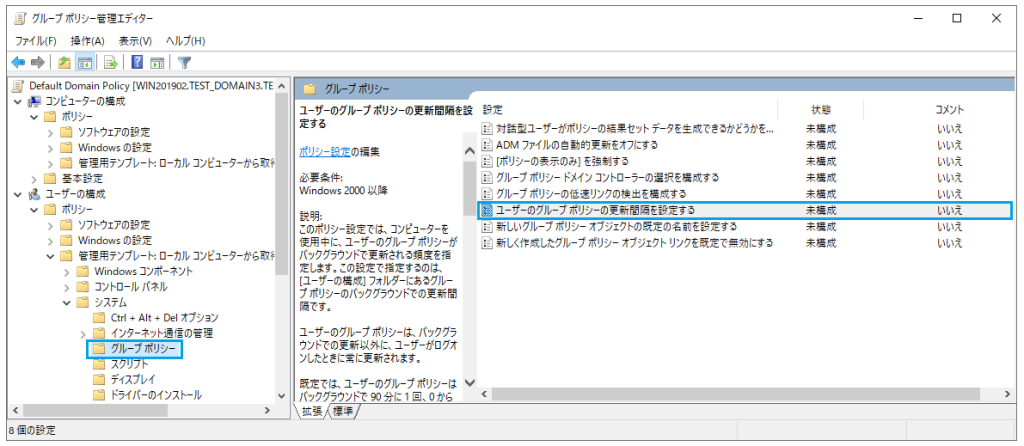Open the ヘルプ(H) menu
The height and width of the screenshot is (446, 1024).
click(185, 40)
